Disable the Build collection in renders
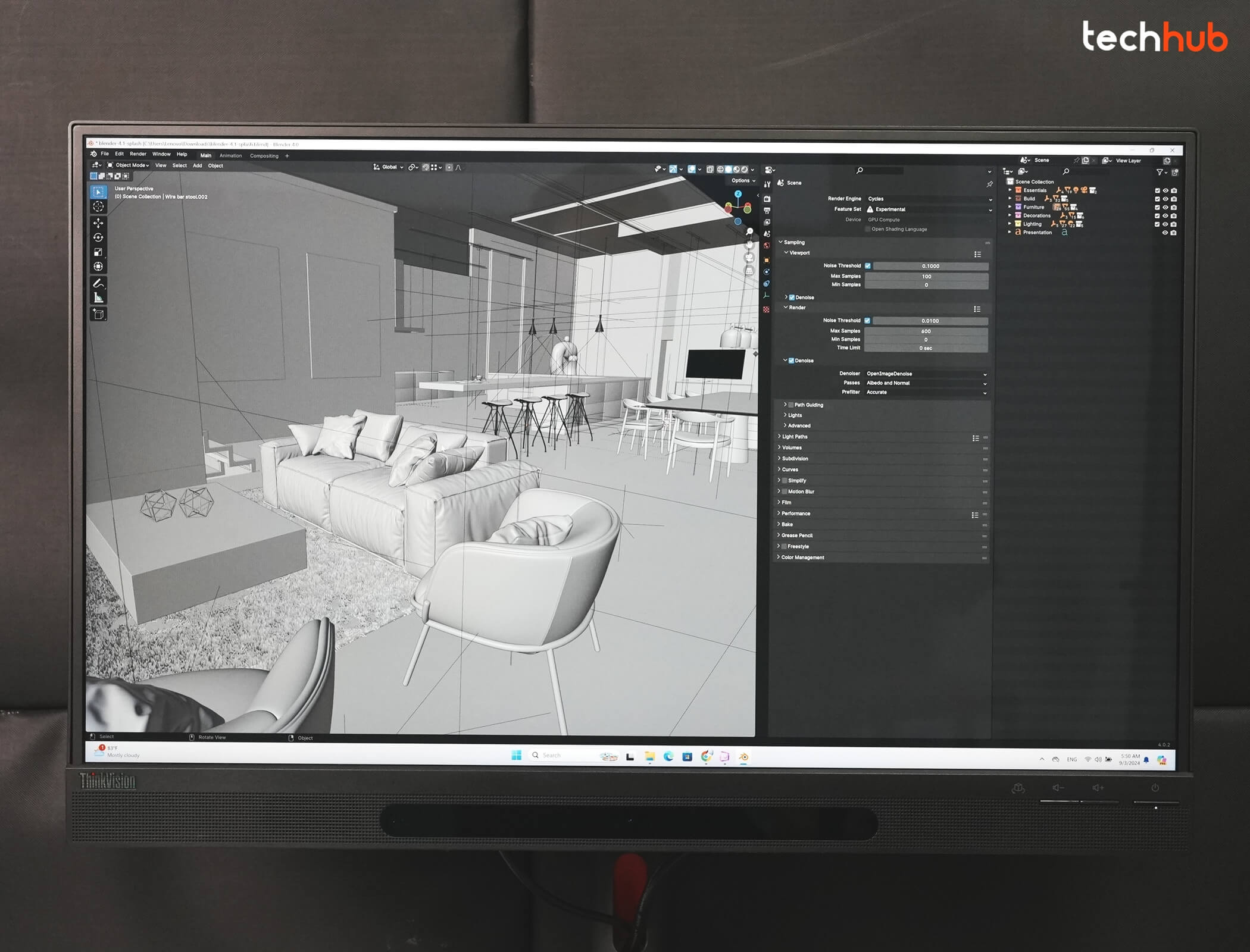 1174,199
